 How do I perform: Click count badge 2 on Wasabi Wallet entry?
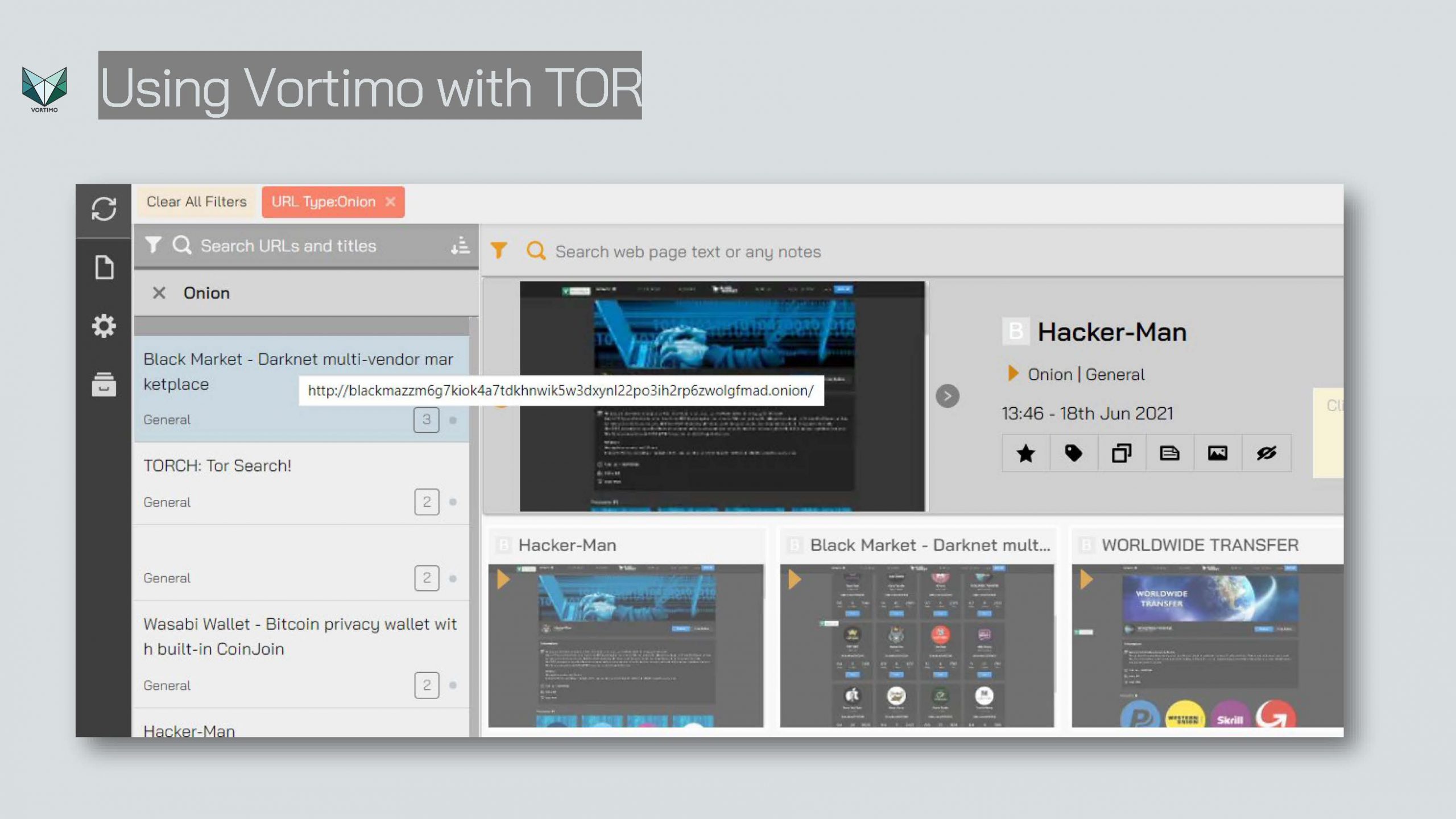point(427,685)
